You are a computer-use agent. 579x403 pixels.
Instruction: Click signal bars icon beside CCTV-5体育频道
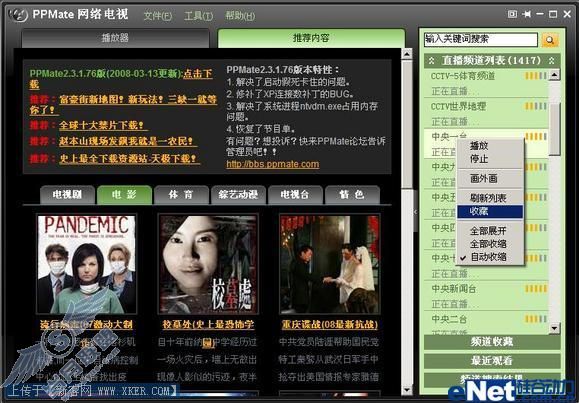(x=536, y=76)
